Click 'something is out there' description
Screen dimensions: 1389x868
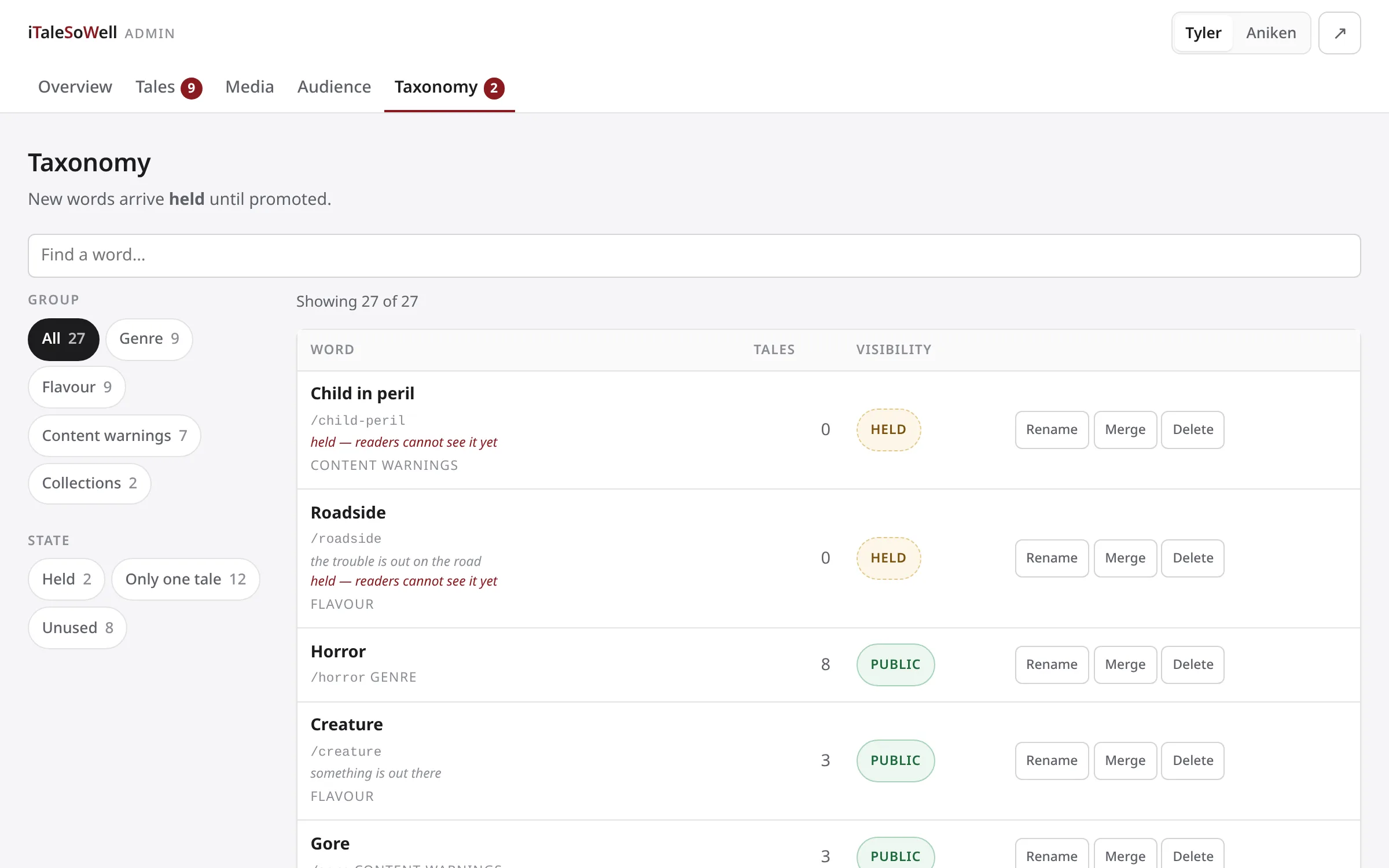pyautogui.click(x=376, y=773)
